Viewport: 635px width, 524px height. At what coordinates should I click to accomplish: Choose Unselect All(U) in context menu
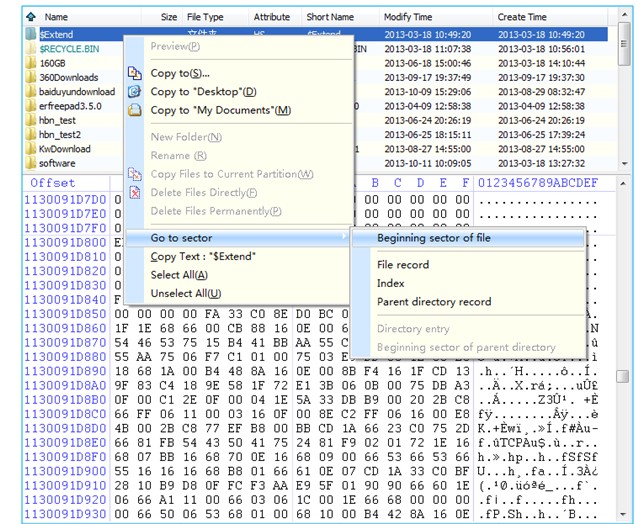(x=186, y=294)
